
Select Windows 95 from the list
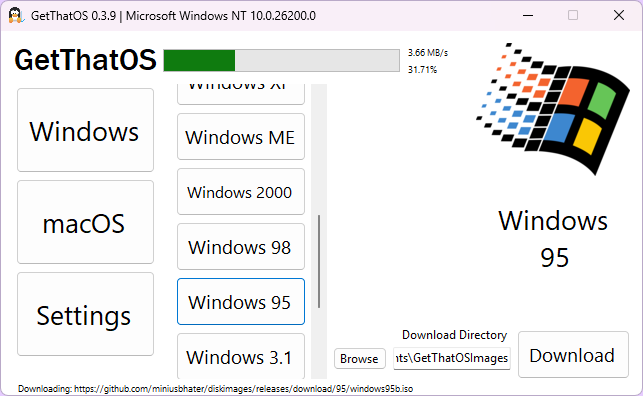coord(241,302)
